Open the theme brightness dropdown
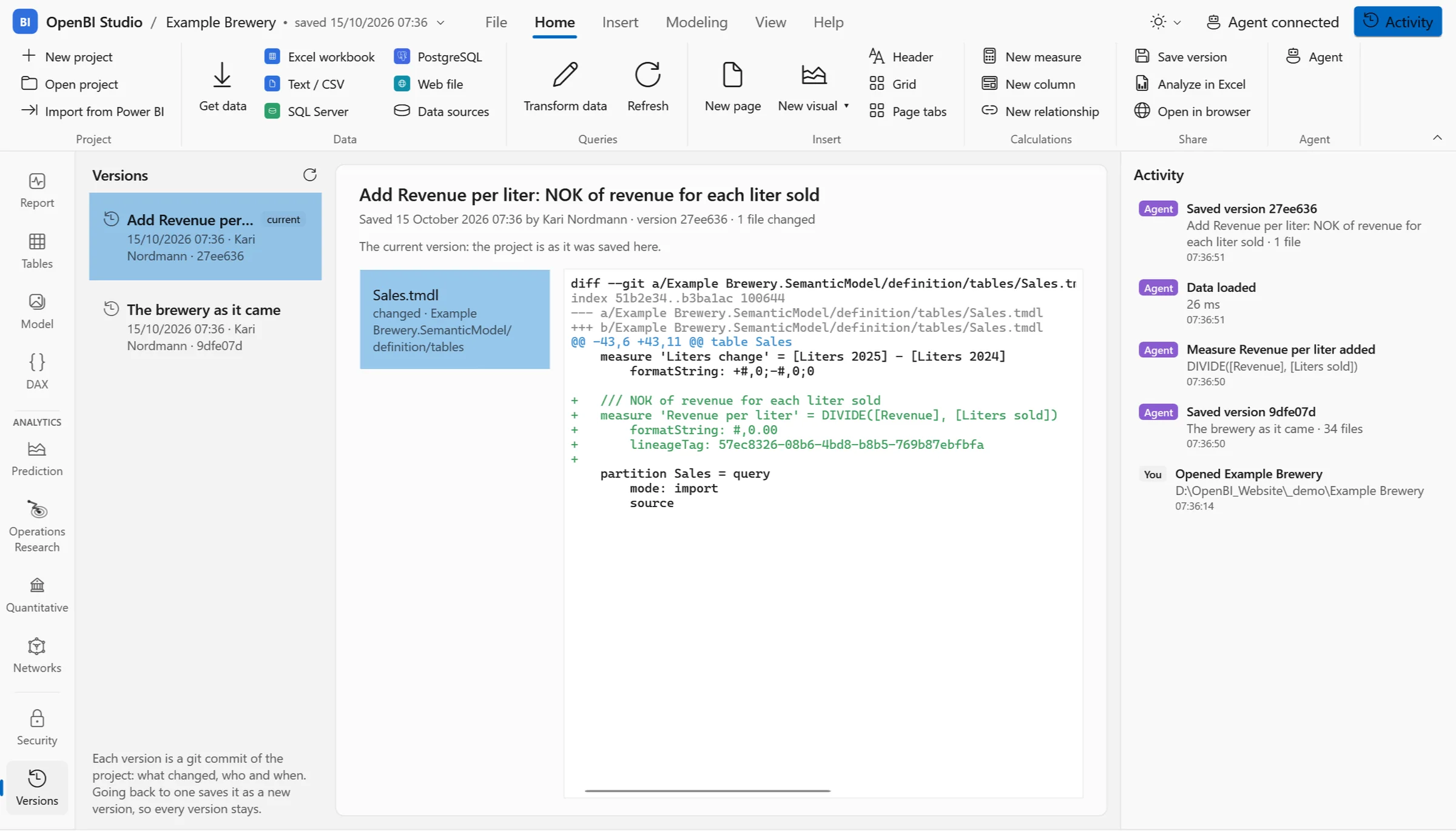 tap(1165, 22)
